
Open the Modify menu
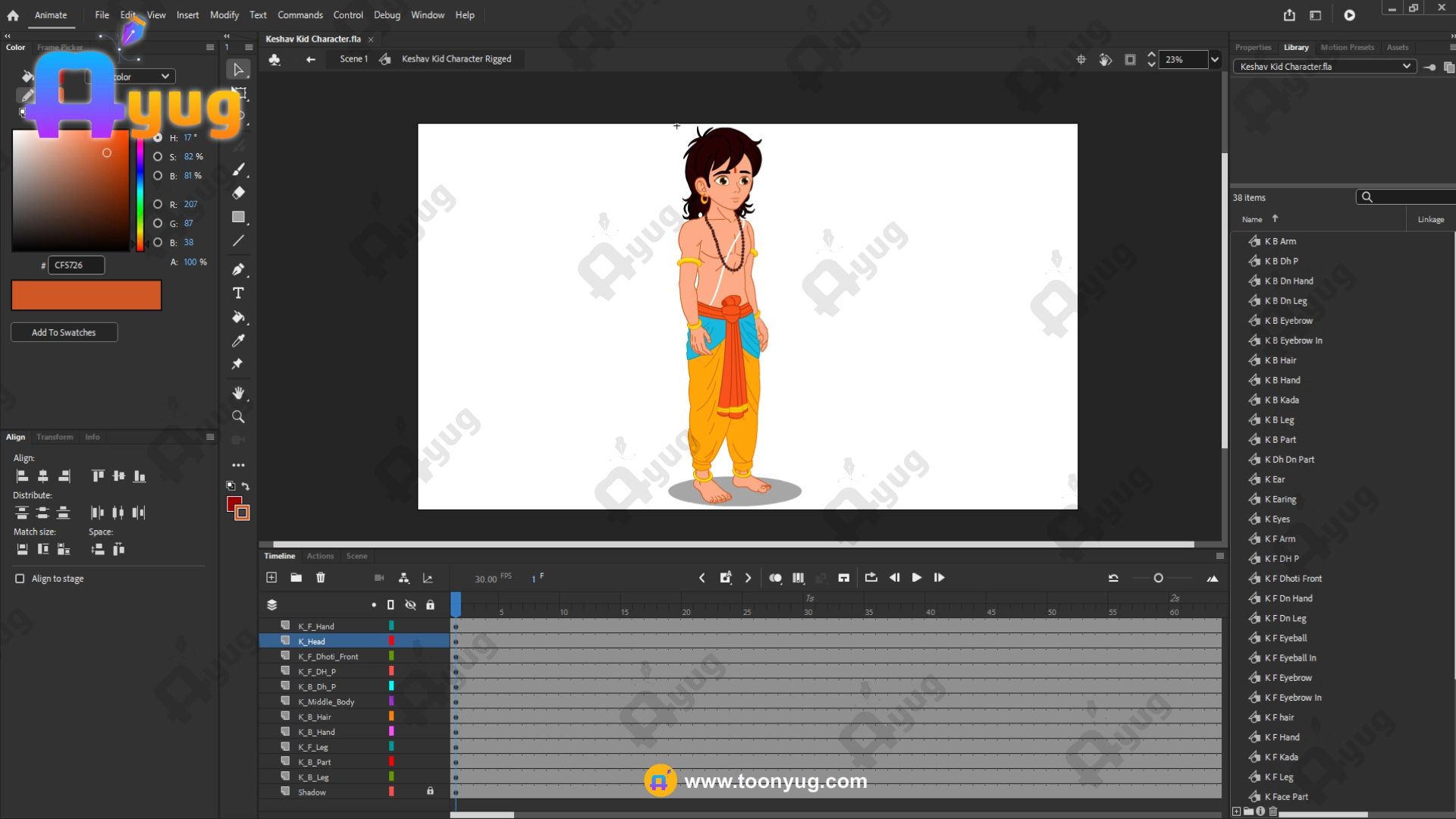(x=224, y=15)
